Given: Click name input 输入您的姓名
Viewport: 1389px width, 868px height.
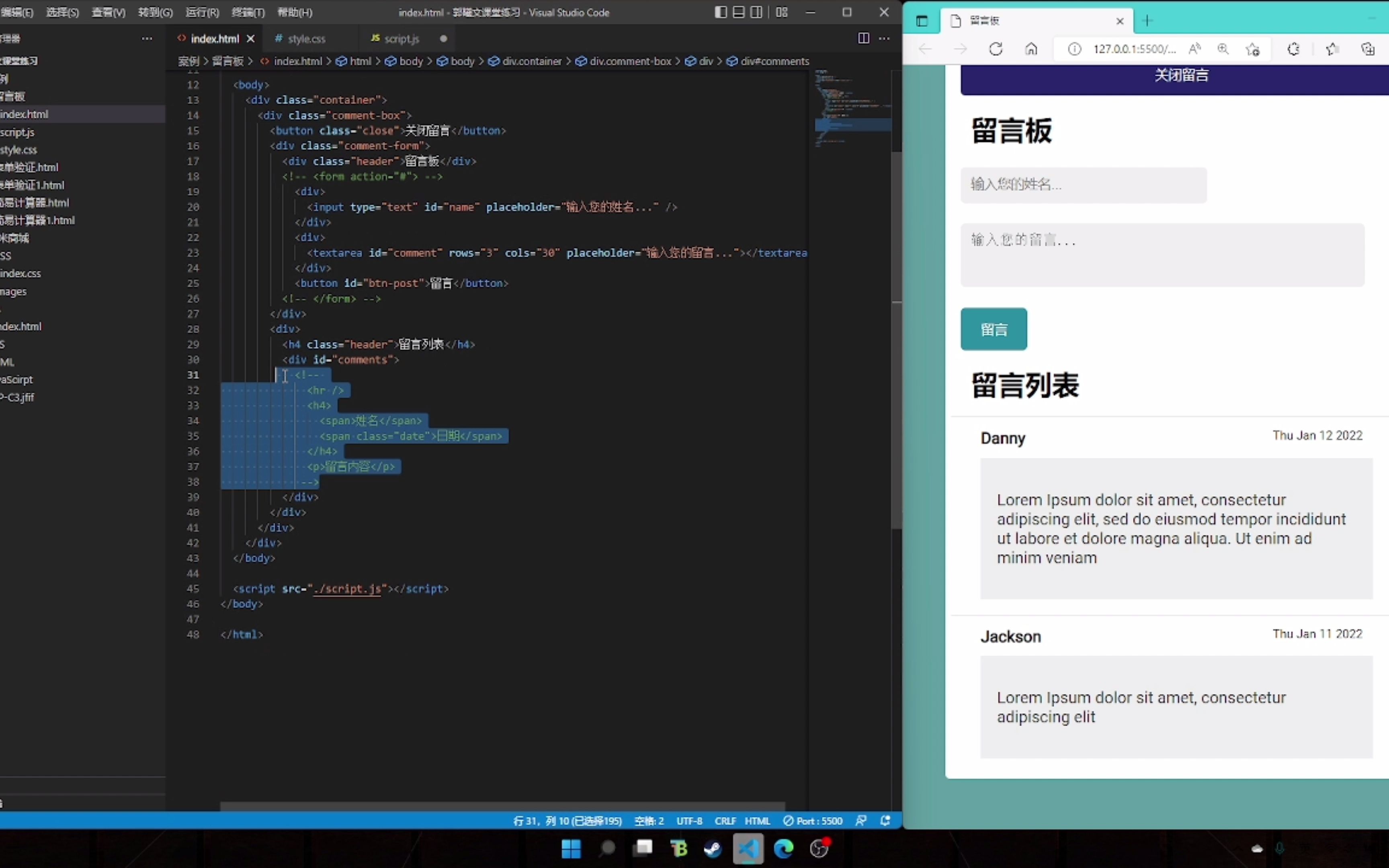Looking at the screenshot, I should [1084, 185].
